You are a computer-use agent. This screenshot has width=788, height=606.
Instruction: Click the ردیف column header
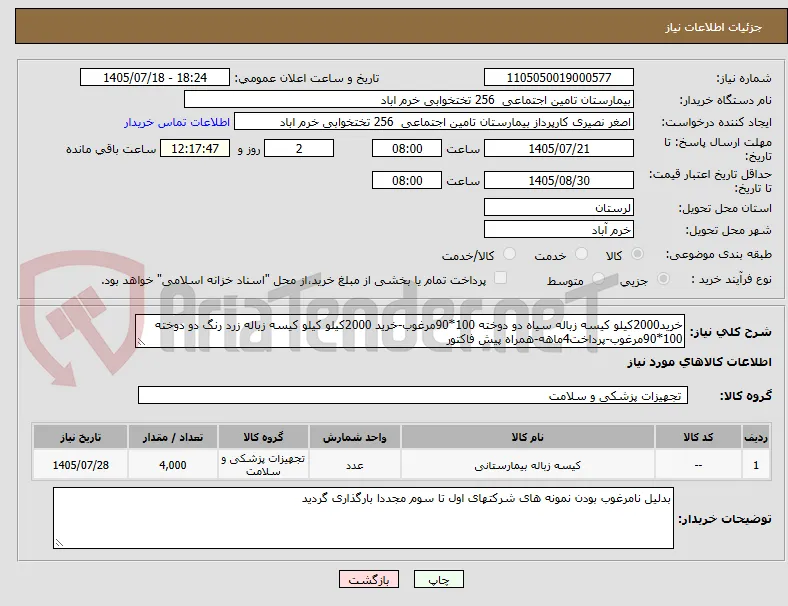(755, 437)
